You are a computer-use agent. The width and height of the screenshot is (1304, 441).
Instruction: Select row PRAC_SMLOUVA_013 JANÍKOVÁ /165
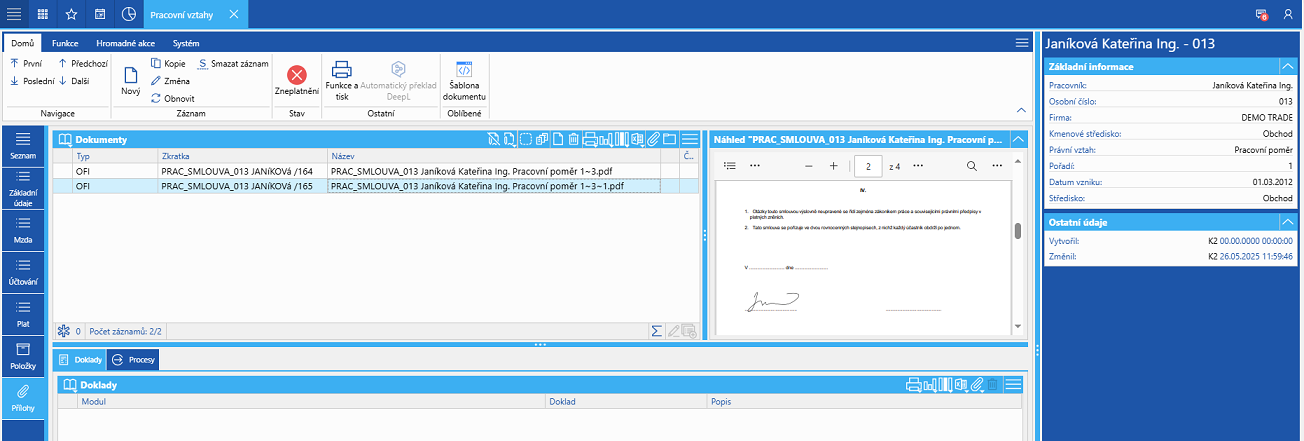(x=376, y=186)
